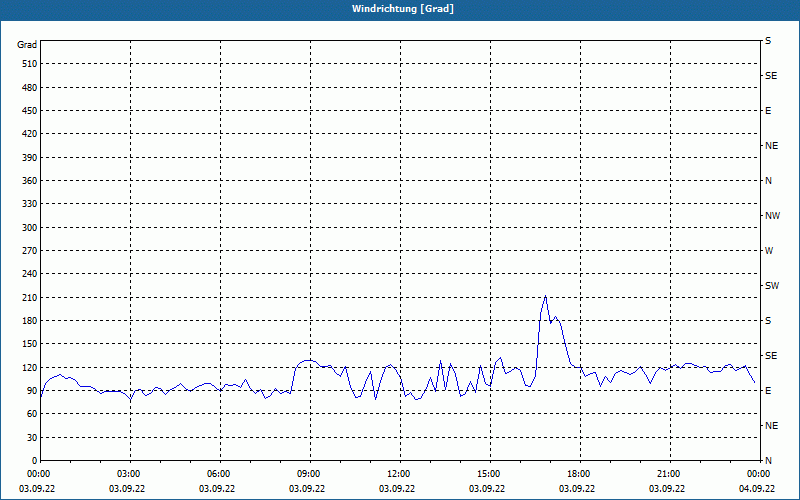
Task: Click the blue line's highest peak near 210
Action: coord(545,296)
